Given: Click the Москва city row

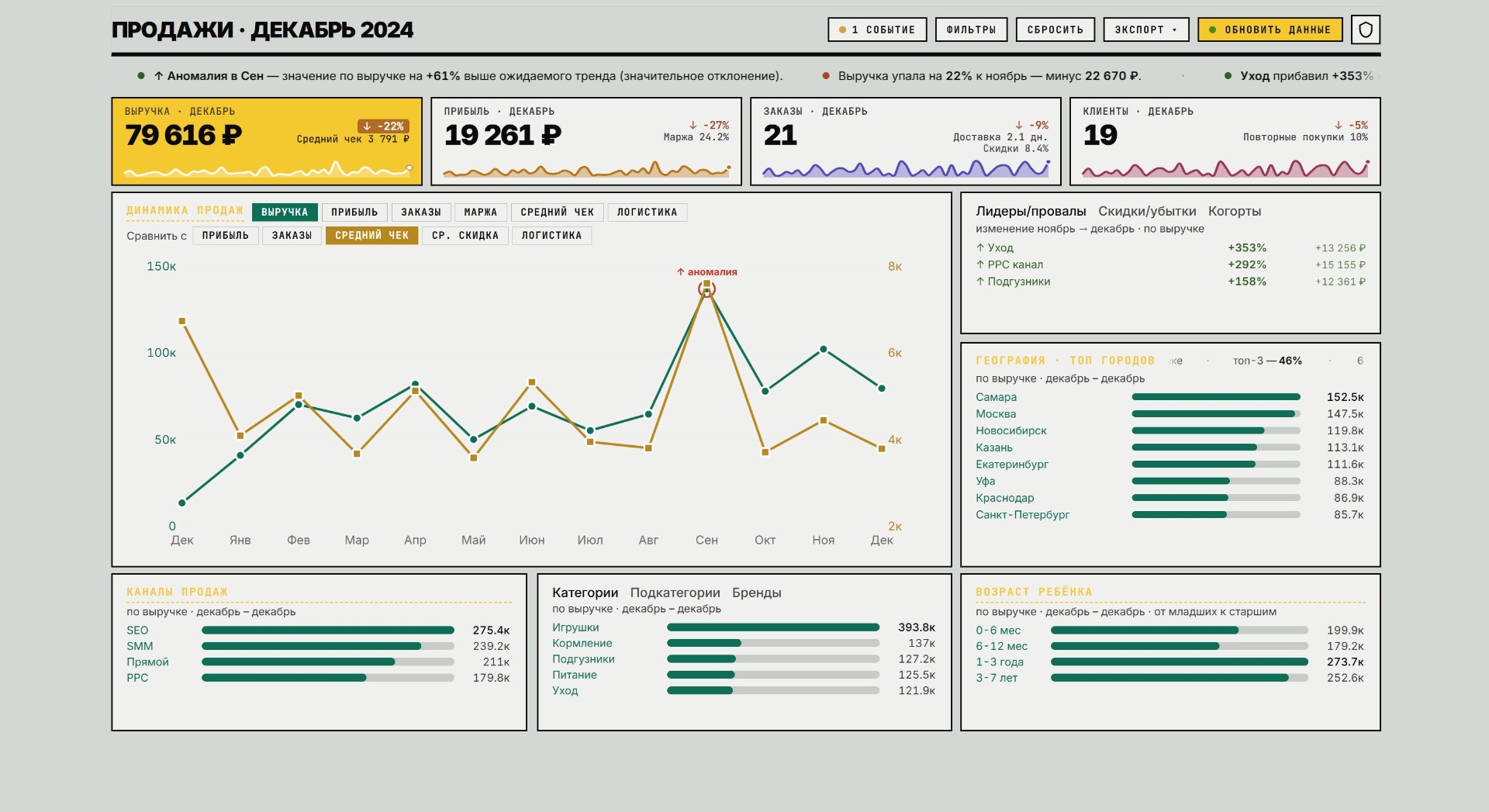Looking at the screenshot, I should click(1169, 414).
